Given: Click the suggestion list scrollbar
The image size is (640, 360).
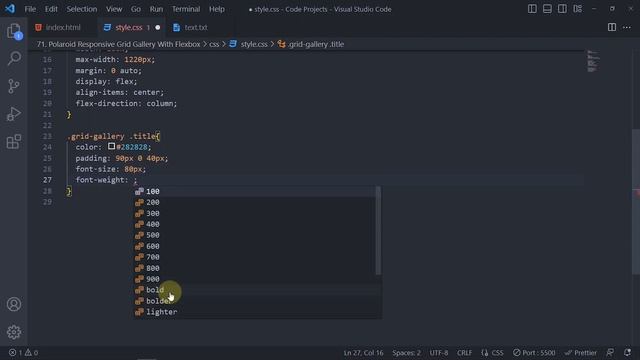Looking at the screenshot, I should [378, 231].
